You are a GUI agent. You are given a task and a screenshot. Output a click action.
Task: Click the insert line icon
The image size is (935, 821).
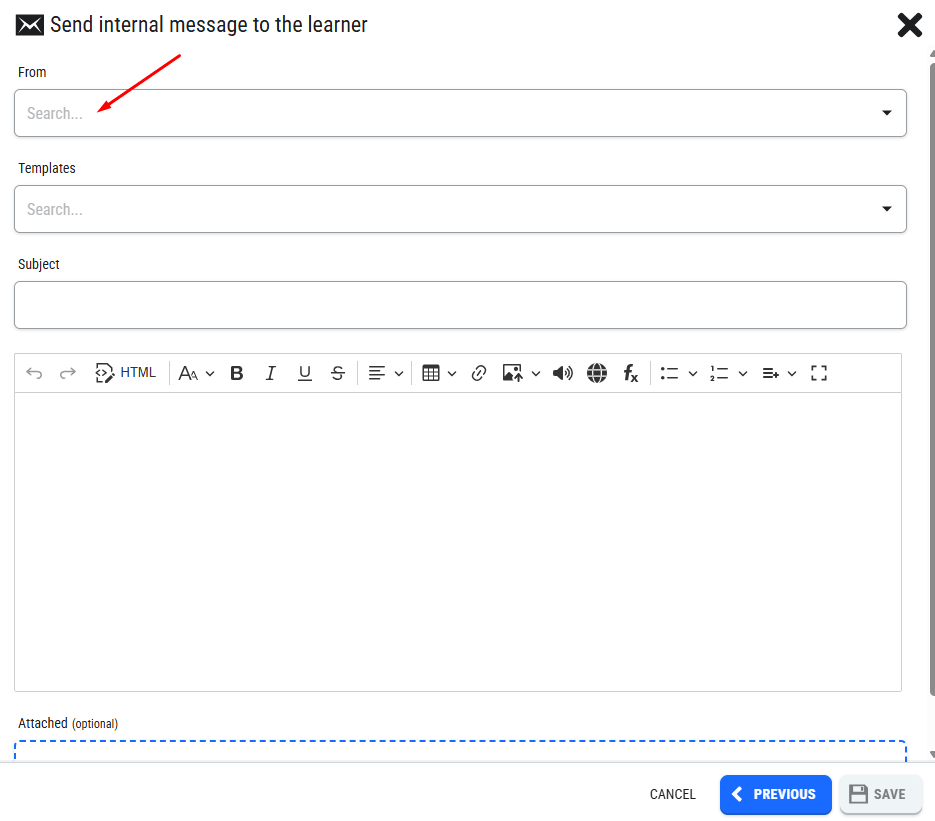(x=770, y=373)
